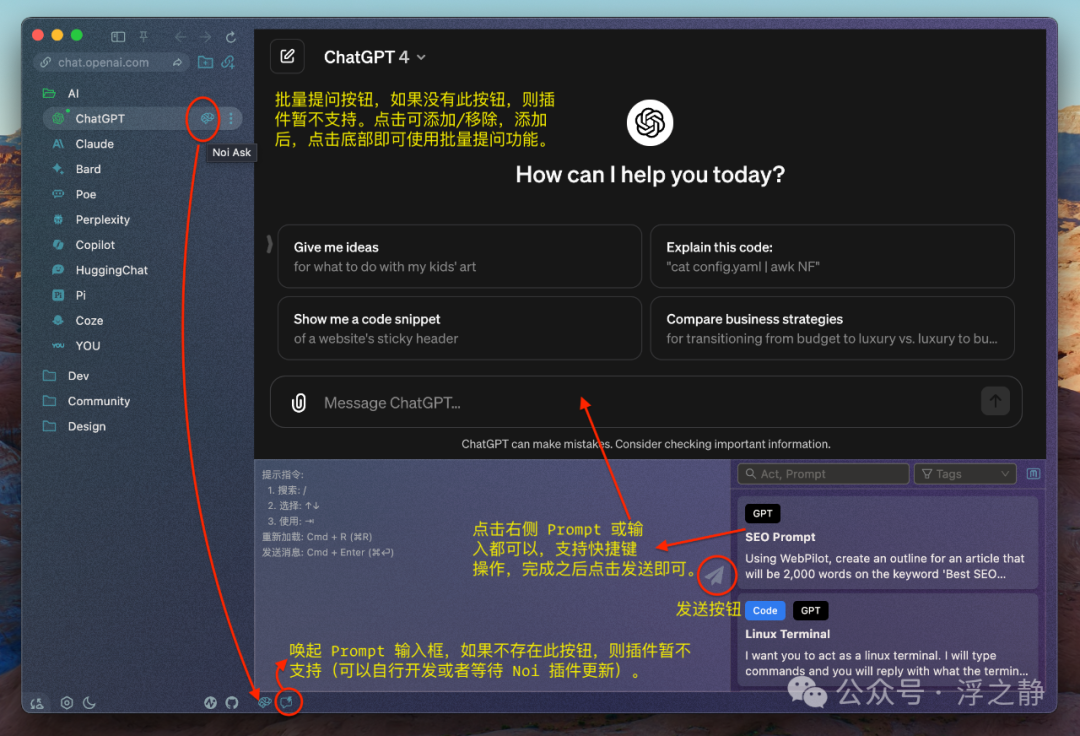Toggle dark mode moon icon
Viewport: 1080px width, 736px height.
(90, 703)
